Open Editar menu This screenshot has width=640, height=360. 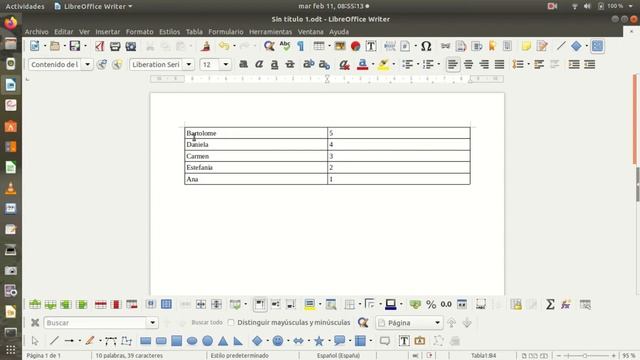(64, 31)
